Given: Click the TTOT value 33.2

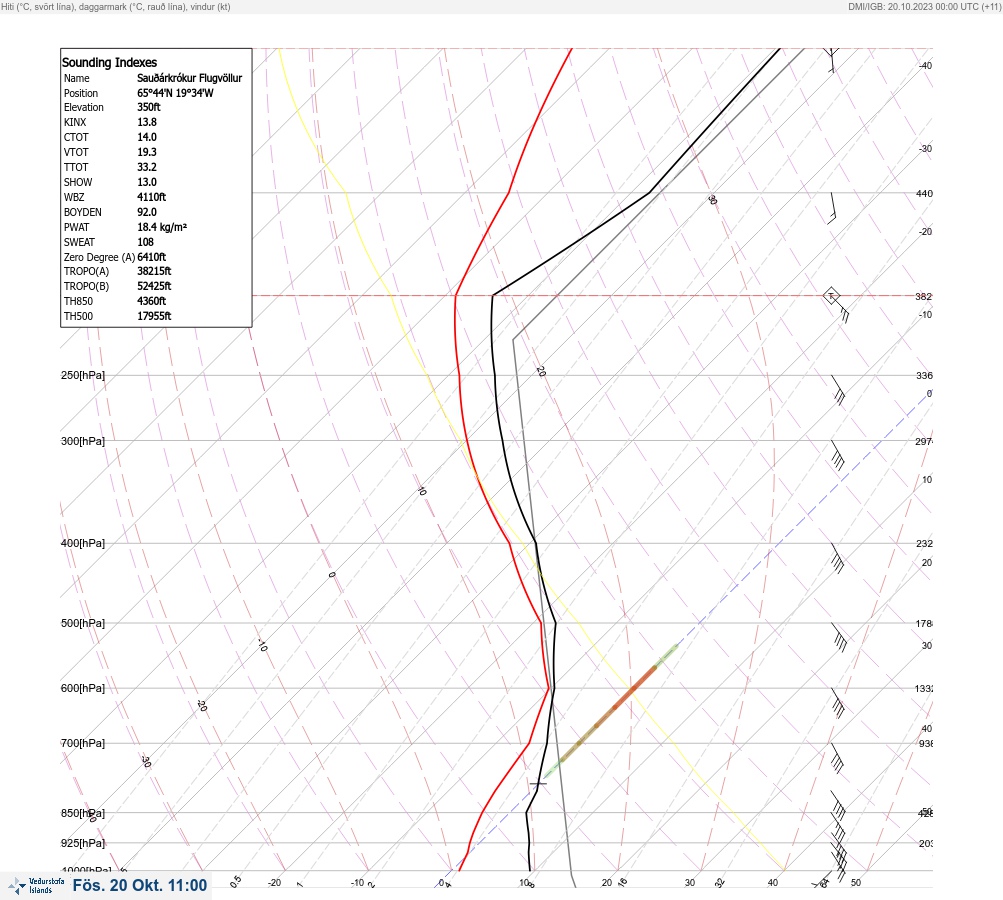Looking at the screenshot, I should (x=146, y=167).
